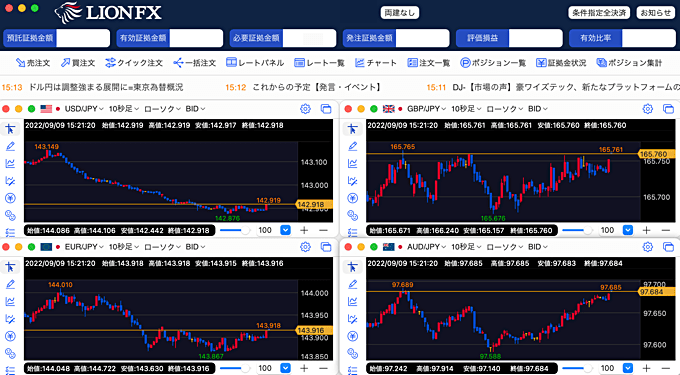
Task: Open EUR/JPY currency pair dropdown
Action: (84, 247)
